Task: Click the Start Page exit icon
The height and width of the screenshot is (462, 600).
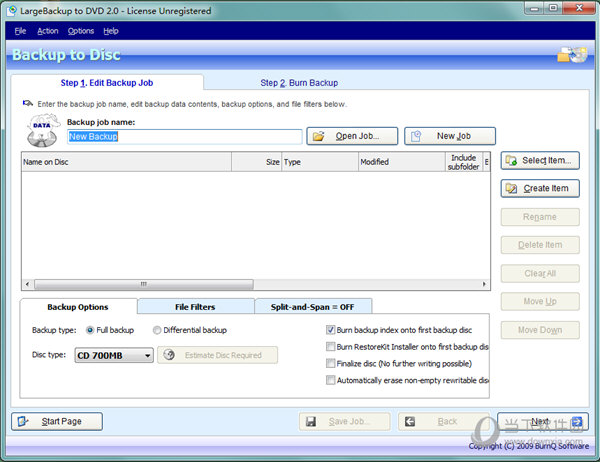Action: [x=23, y=421]
